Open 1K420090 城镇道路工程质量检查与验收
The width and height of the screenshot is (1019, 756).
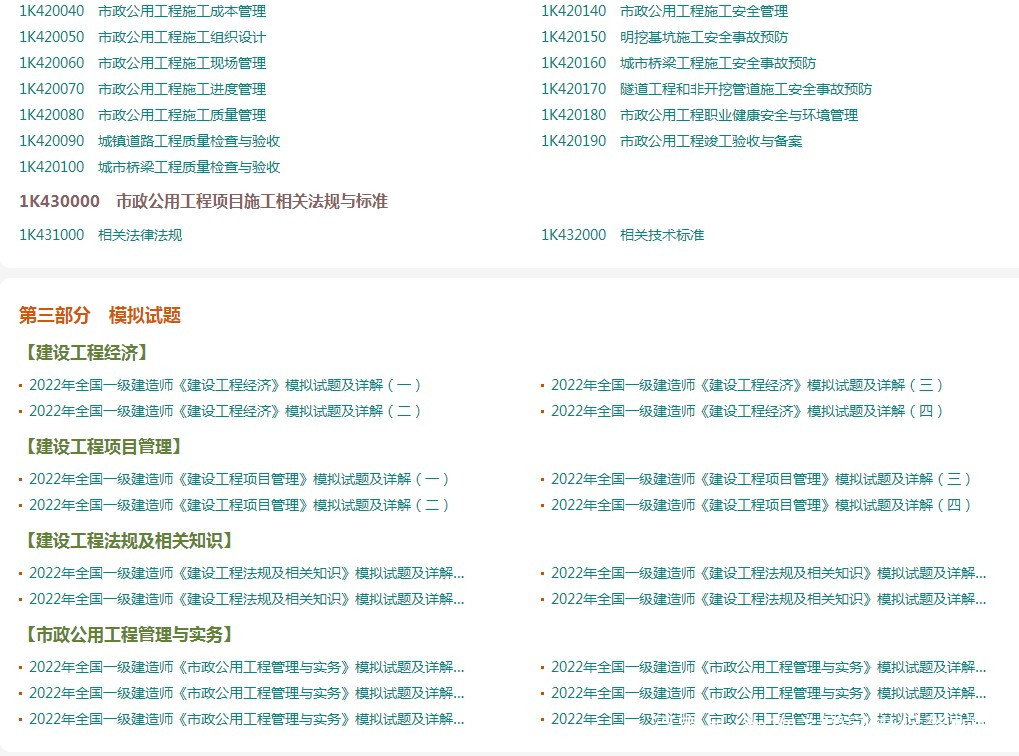[x=149, y=141]
